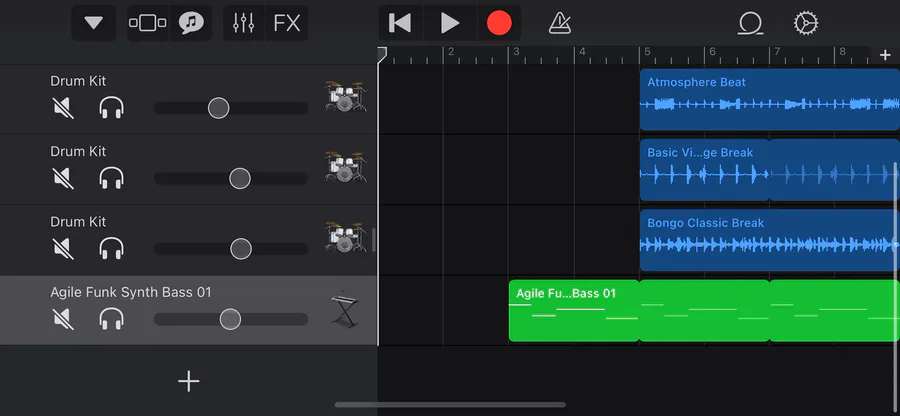900x416 pixels.
Task: Select the Bongo Classic Break region
Action: point(770,240)
